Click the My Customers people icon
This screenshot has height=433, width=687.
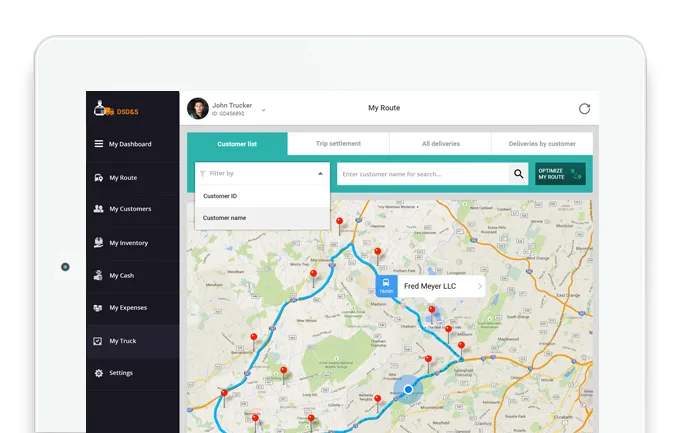(x=99, y=209)
